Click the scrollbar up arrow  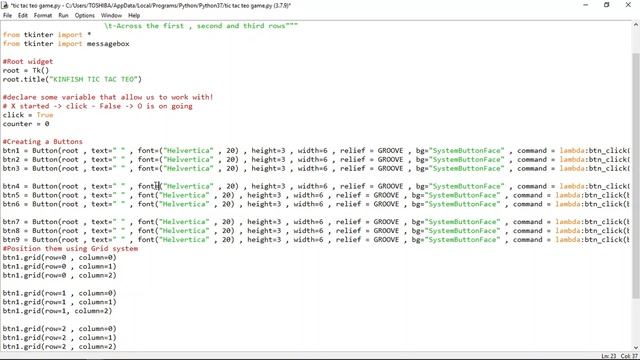[636, 25]
